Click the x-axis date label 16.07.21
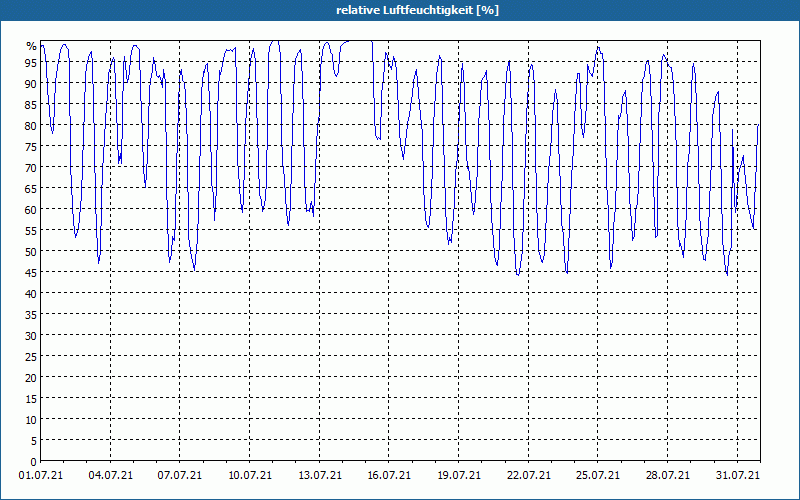Viewport: 800px width, 500px height. [389, 475]
